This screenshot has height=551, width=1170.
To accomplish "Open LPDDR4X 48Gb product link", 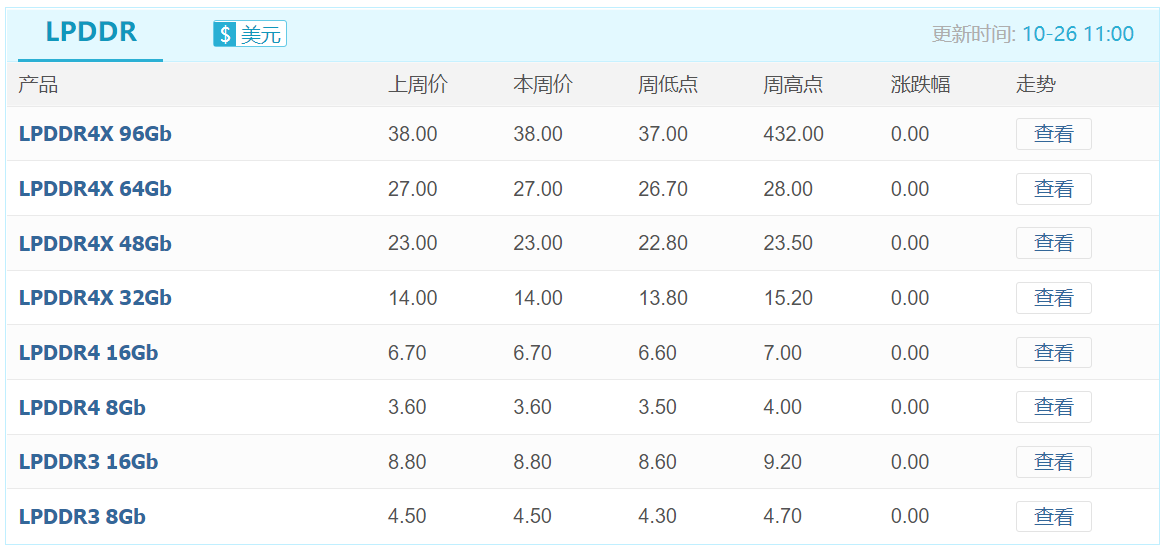I will 96,243.
